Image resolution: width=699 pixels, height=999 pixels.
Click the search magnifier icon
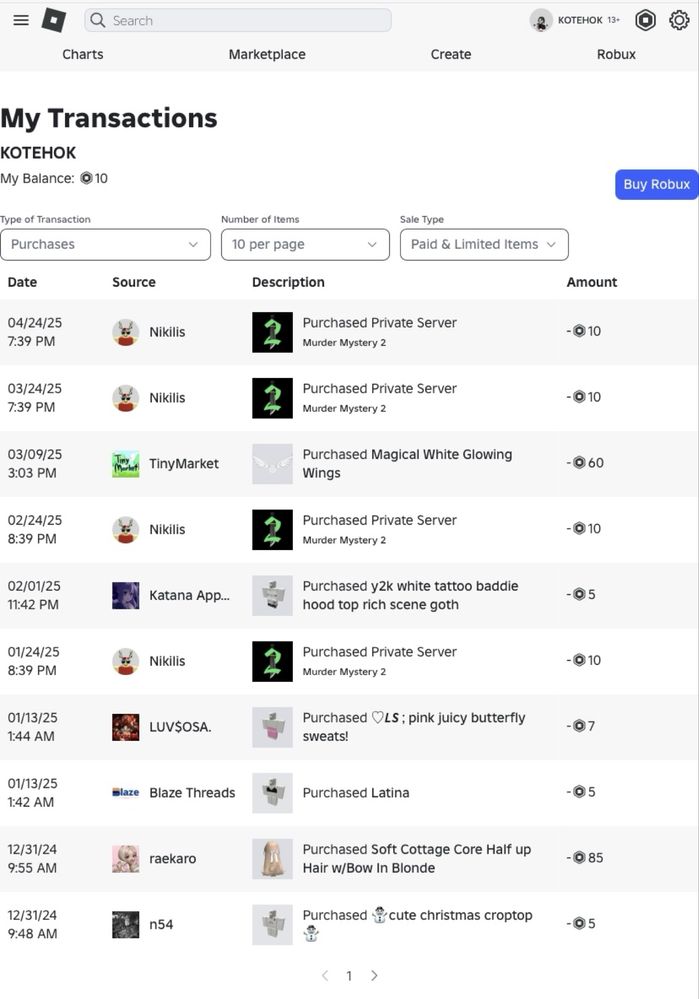(97, 20)
